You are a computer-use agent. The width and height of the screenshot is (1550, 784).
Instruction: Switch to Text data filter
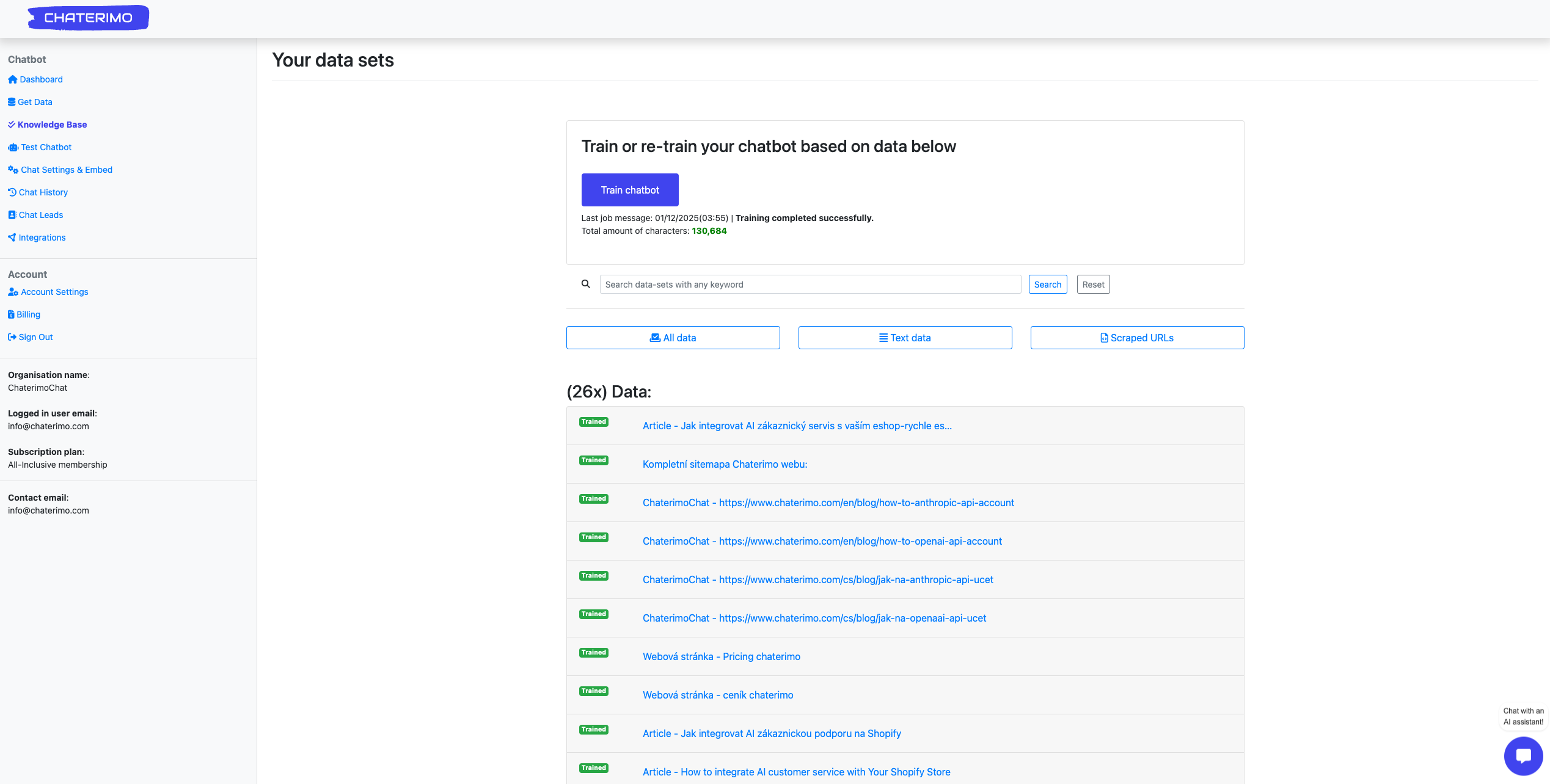(905, 338)
